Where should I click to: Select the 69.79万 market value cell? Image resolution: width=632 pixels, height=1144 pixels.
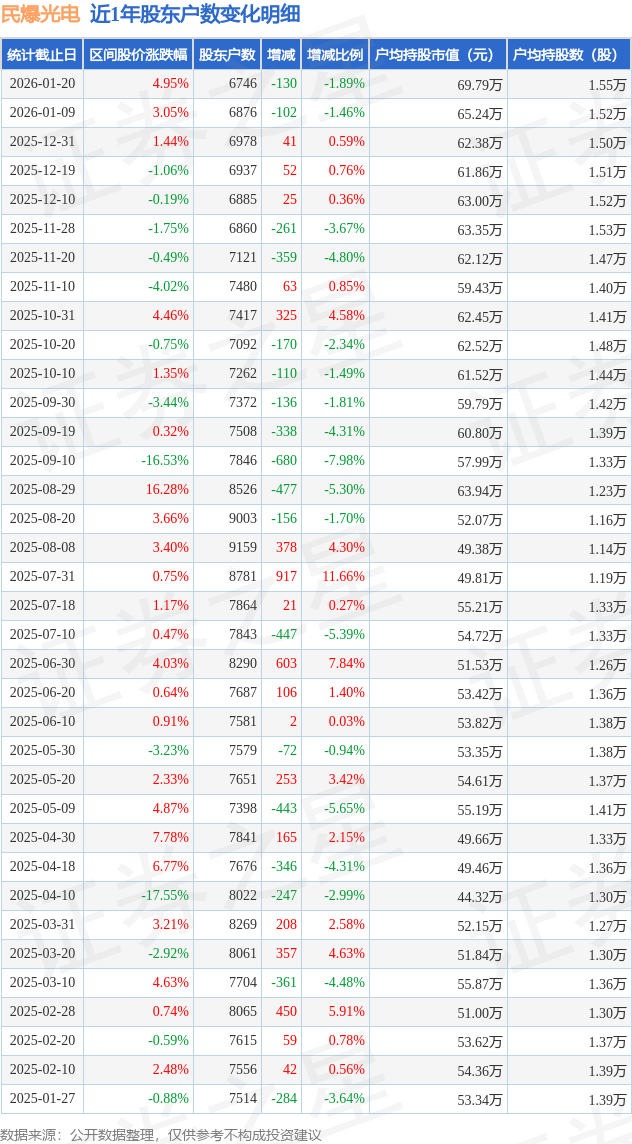coord(480,85)
